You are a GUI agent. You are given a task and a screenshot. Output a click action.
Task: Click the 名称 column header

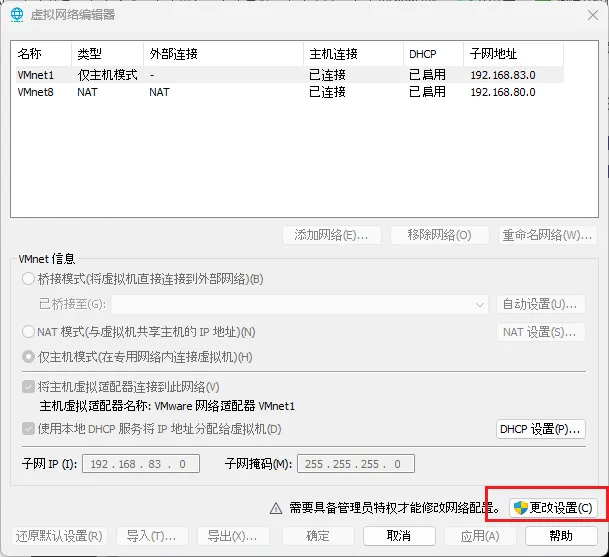(44, 54)
